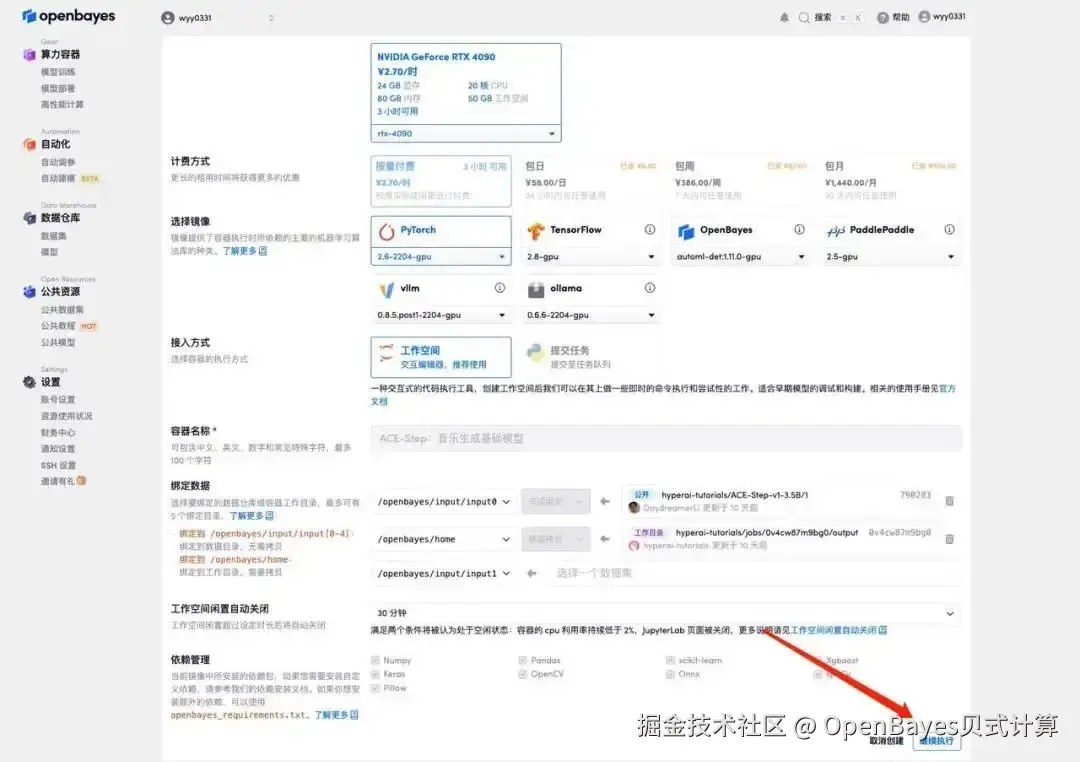Viewport: 1080px width, 762px height.
Task: Toggle the Numpy dependency checkbox
Action: 375,660
